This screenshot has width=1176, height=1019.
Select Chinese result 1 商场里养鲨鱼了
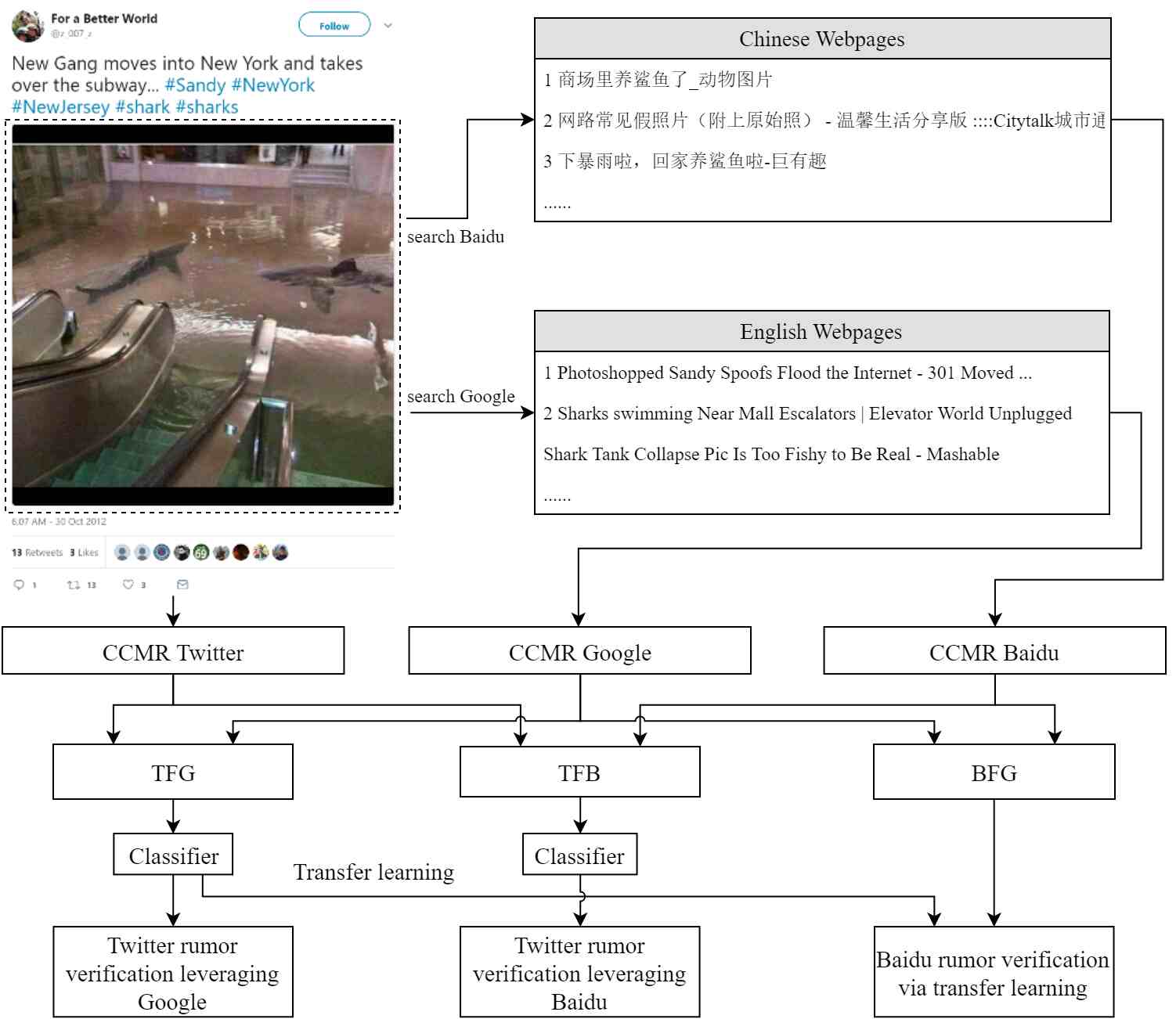pos(658,79)
